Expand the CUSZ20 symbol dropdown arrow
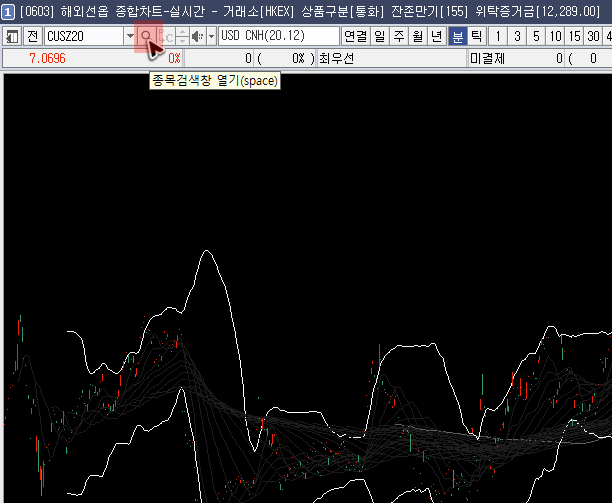 click(x=130, y=37)
